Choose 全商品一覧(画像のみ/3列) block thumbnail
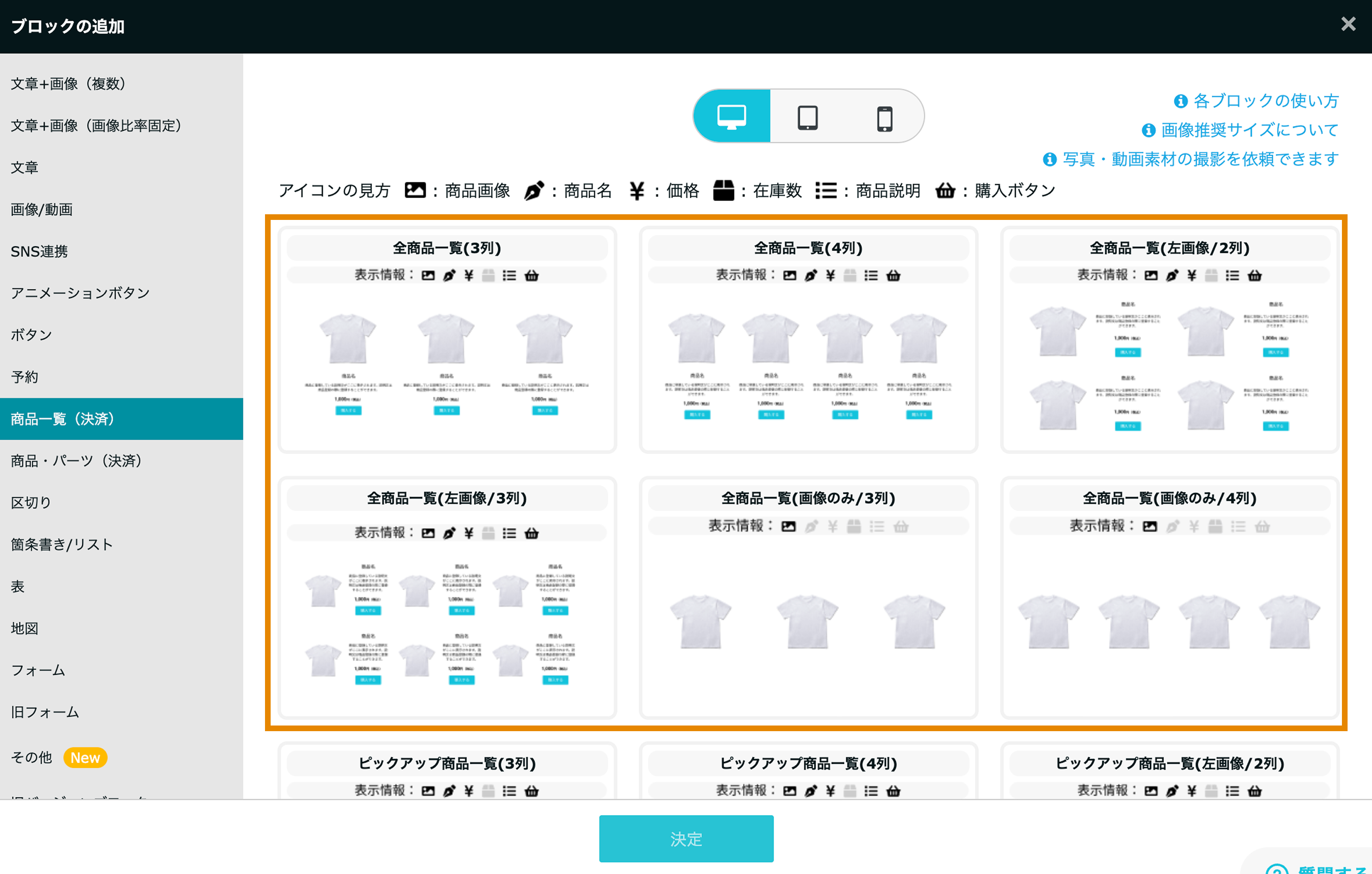 click(808, 597)
